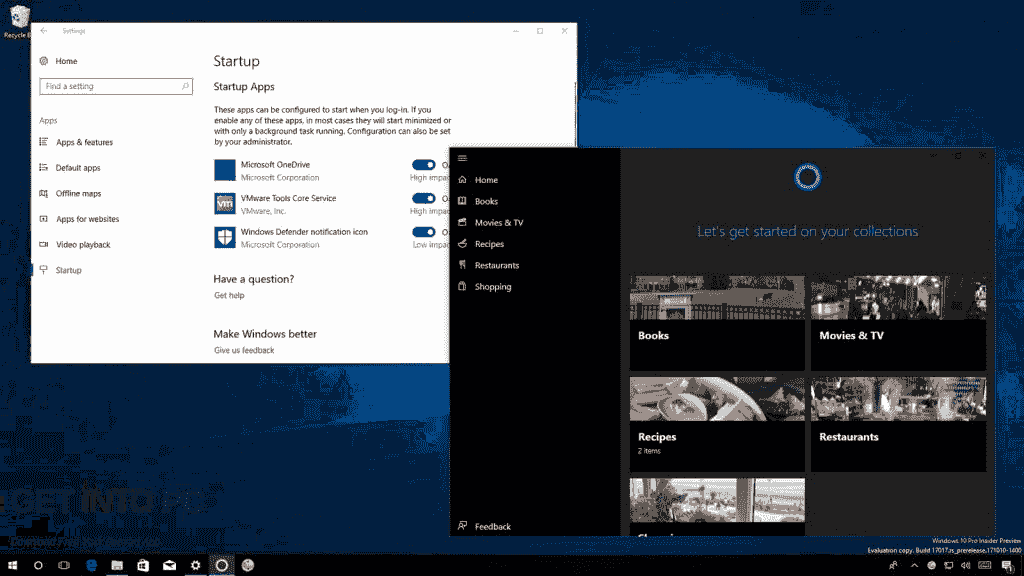
Task: Click the Restaurants utensil icon in the sidebar
Action: tap(462, 264)
